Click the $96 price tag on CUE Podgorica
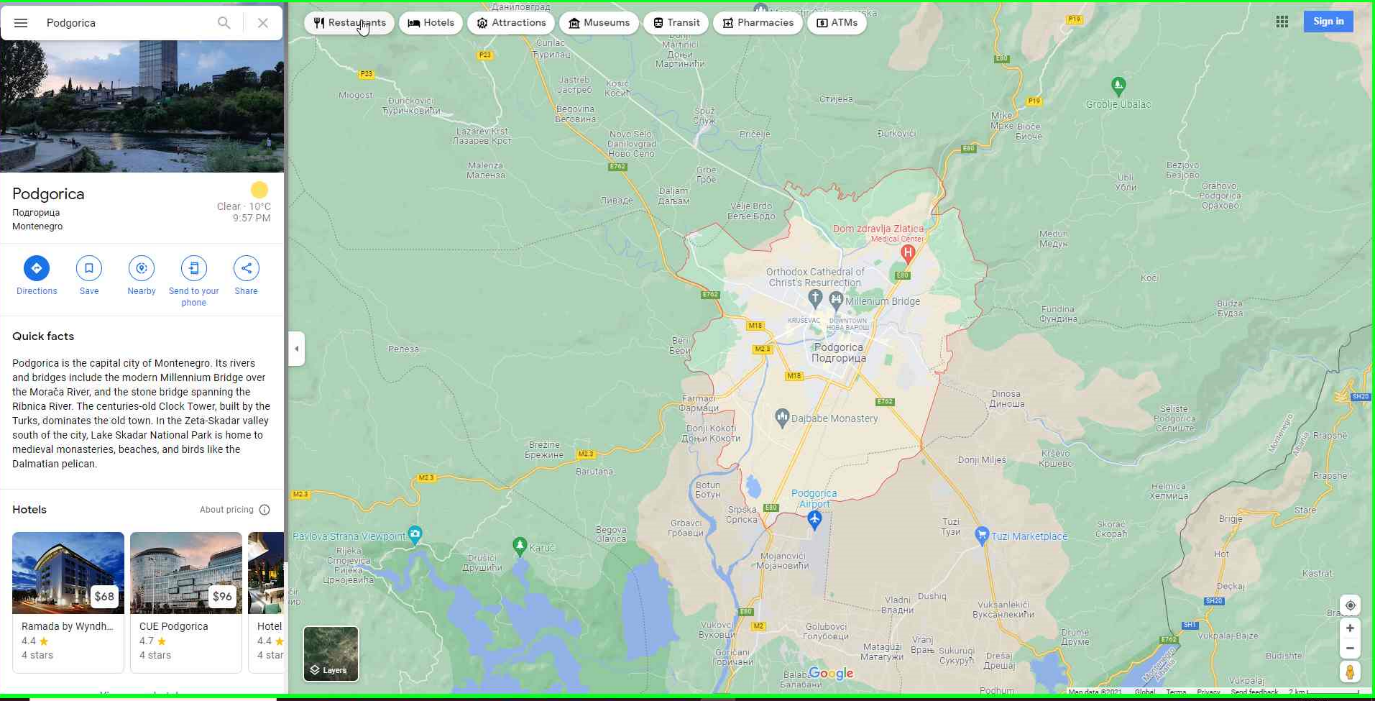 pyautogui.click(x=222, y=597)
